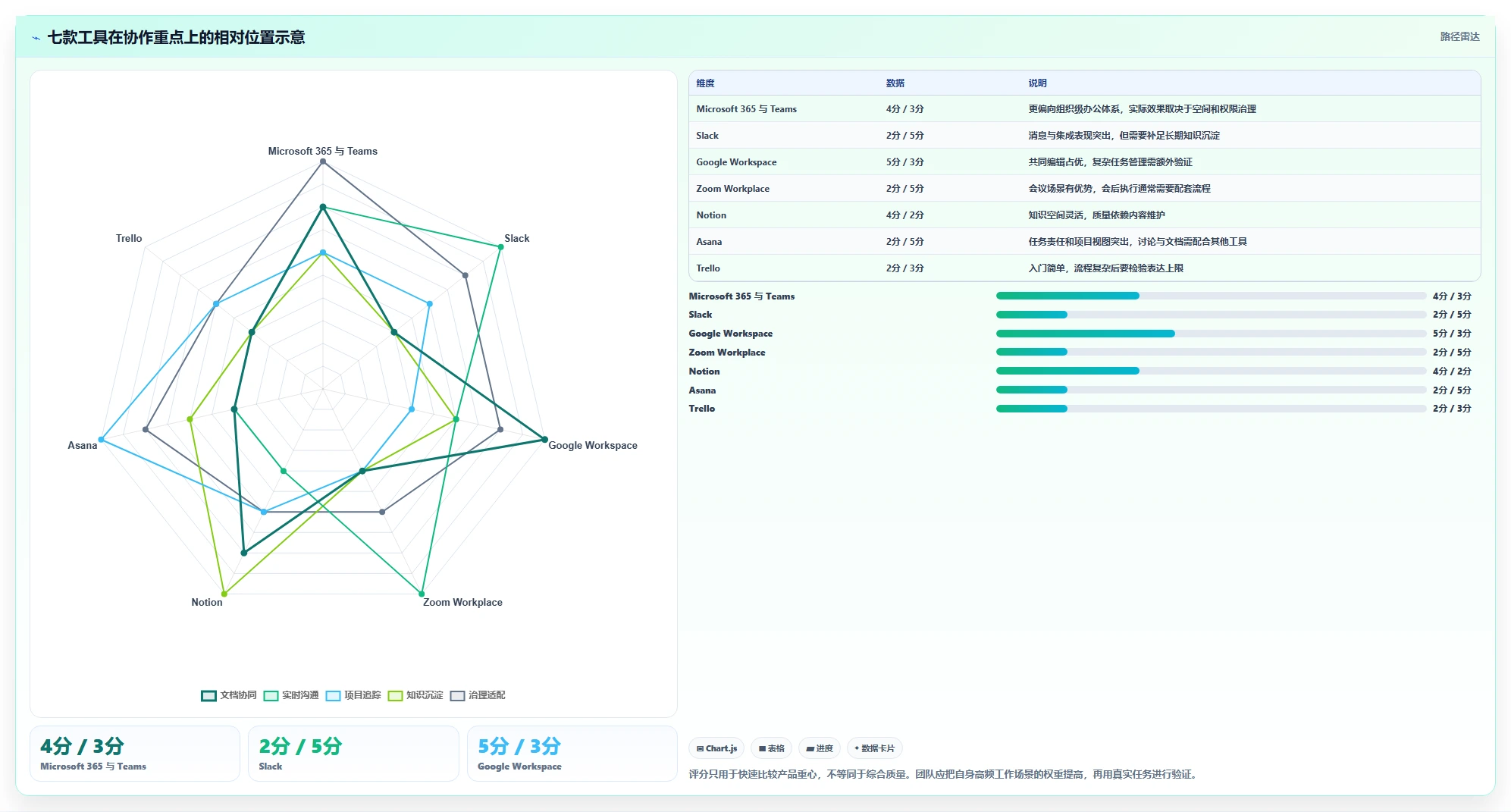The image size is (1511, 812).
Task: Click the 维度 column header
Action: click(x=705, y=83)
